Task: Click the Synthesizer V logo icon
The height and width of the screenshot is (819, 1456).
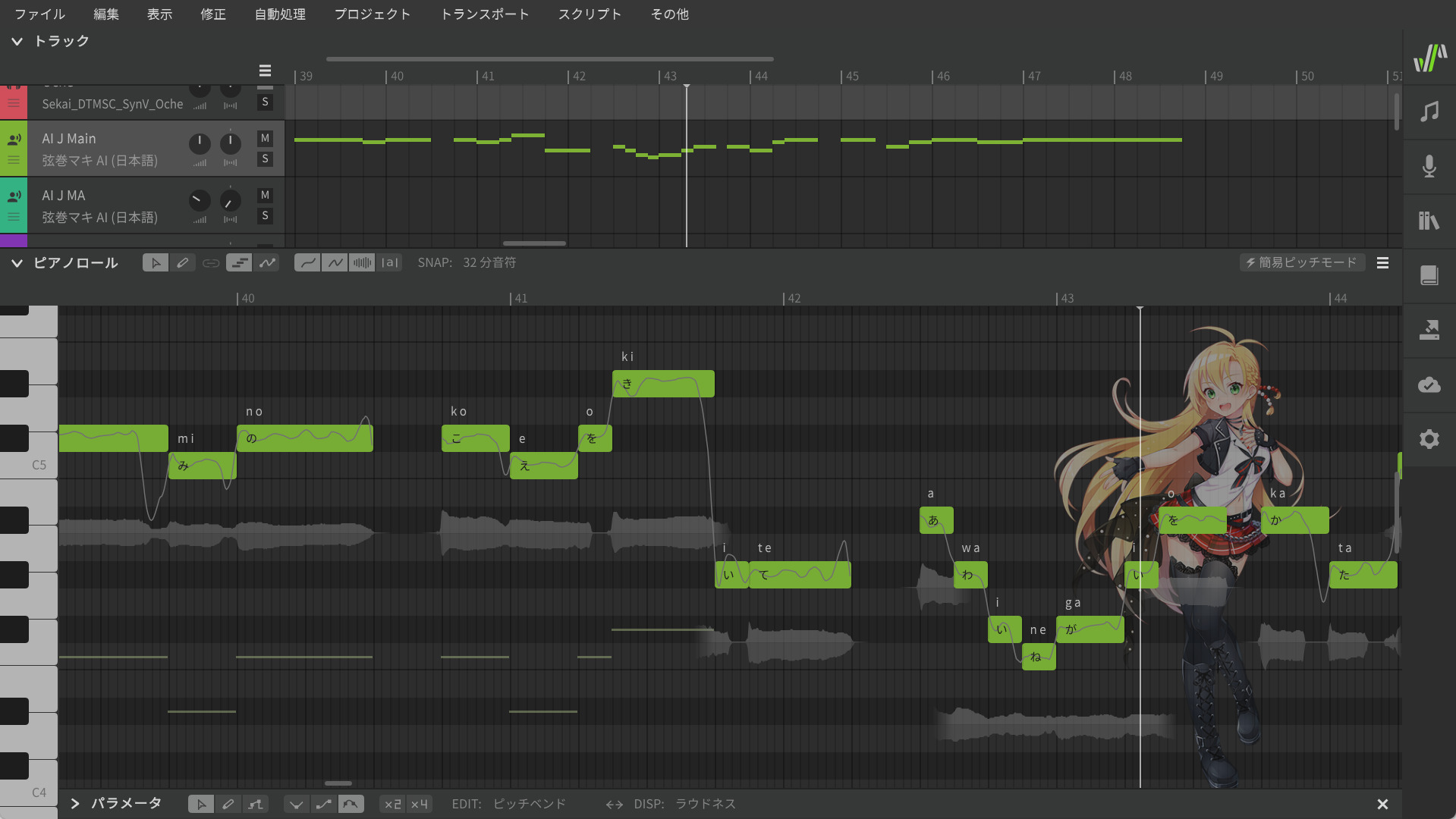Action: tap(1429, 58)
